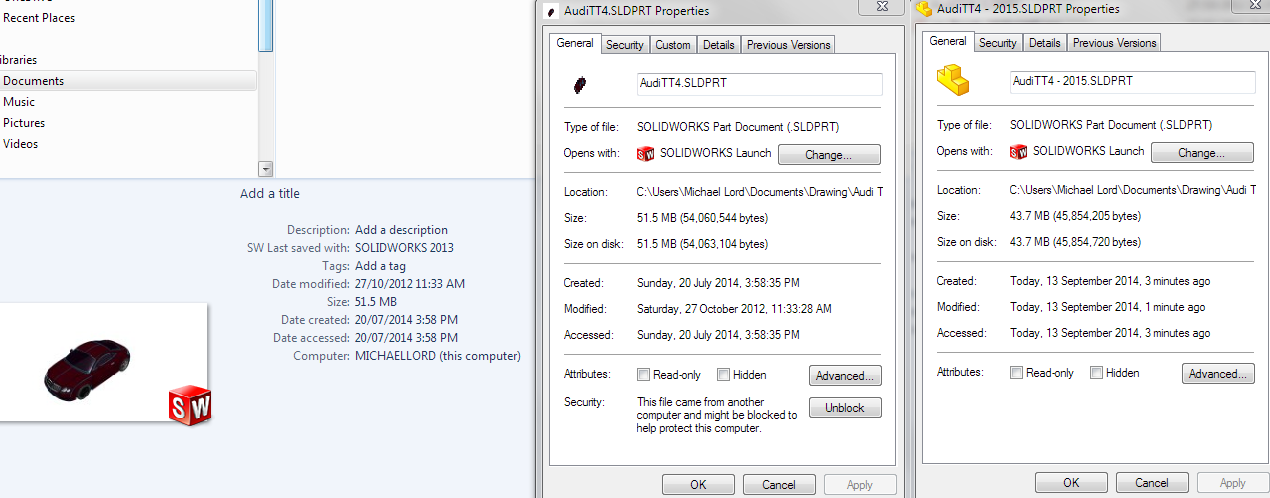1270x498 pixels.
Task: Open Previous Versions tab in 2015 dialog
Action: tap(1114, 43)
